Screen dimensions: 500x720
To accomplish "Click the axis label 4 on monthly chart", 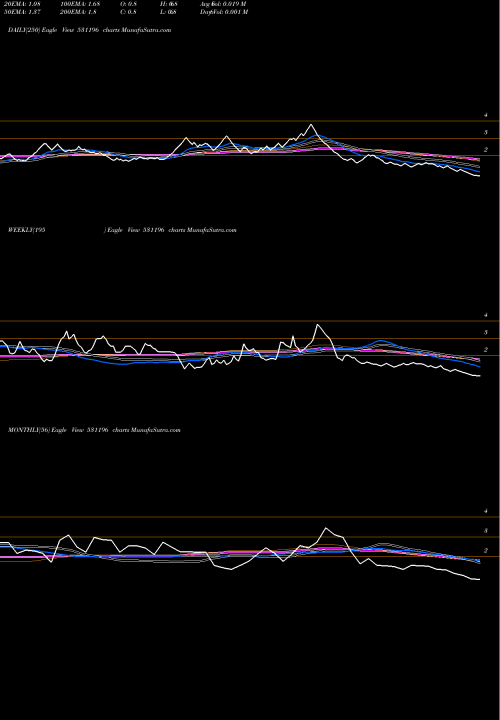I will [486, 511].
